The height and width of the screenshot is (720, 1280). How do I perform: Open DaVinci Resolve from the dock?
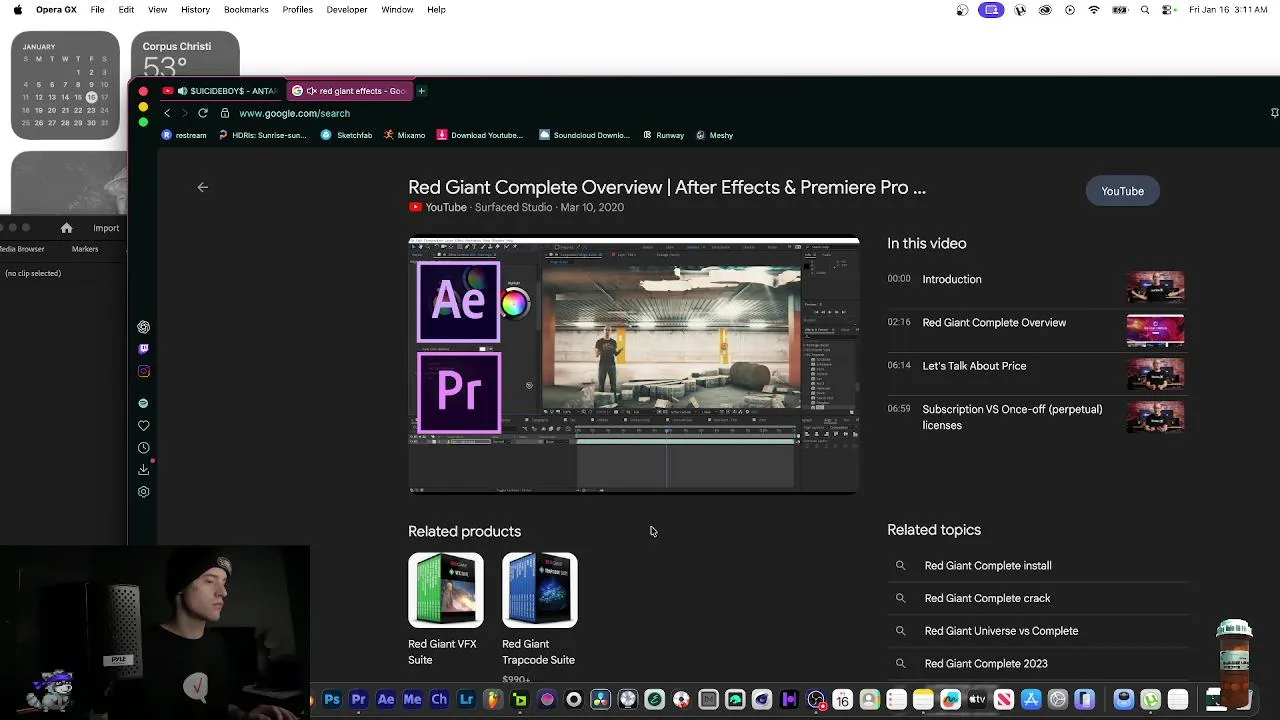click(601, 700)
